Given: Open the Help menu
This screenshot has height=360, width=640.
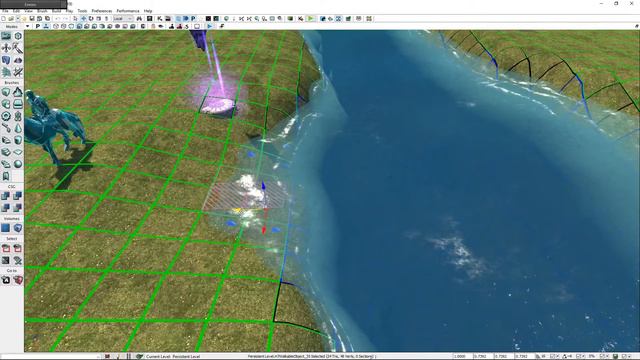Looking at the screenshot, I should coord(148,11).
